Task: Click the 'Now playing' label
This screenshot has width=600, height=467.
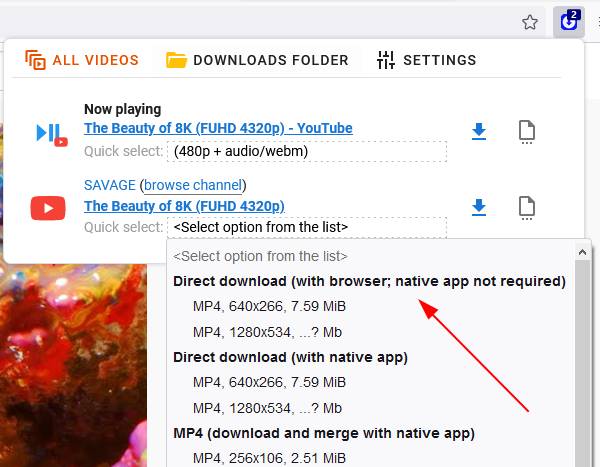Action: click(122, 109)
